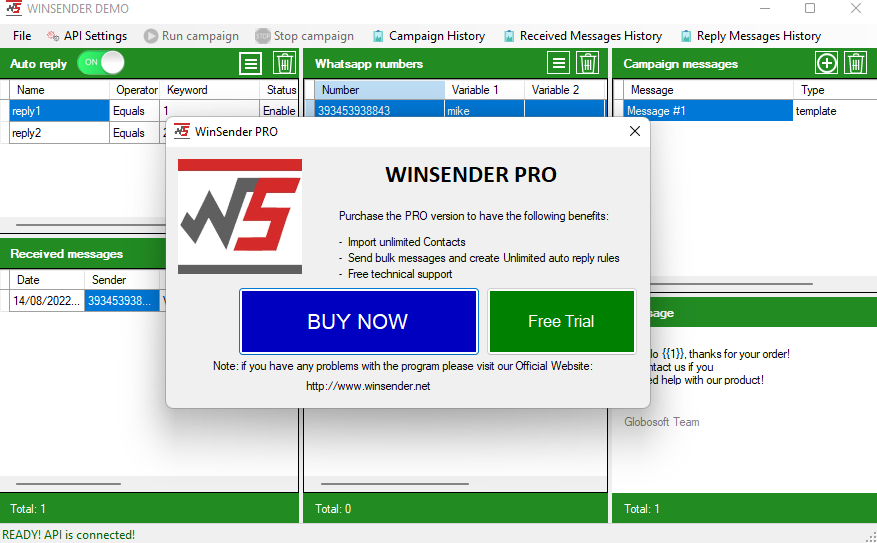Click the mike Variable 1 cell
Image resolution: width=877 pixels, height=543 pixels.
click(485, 111)
